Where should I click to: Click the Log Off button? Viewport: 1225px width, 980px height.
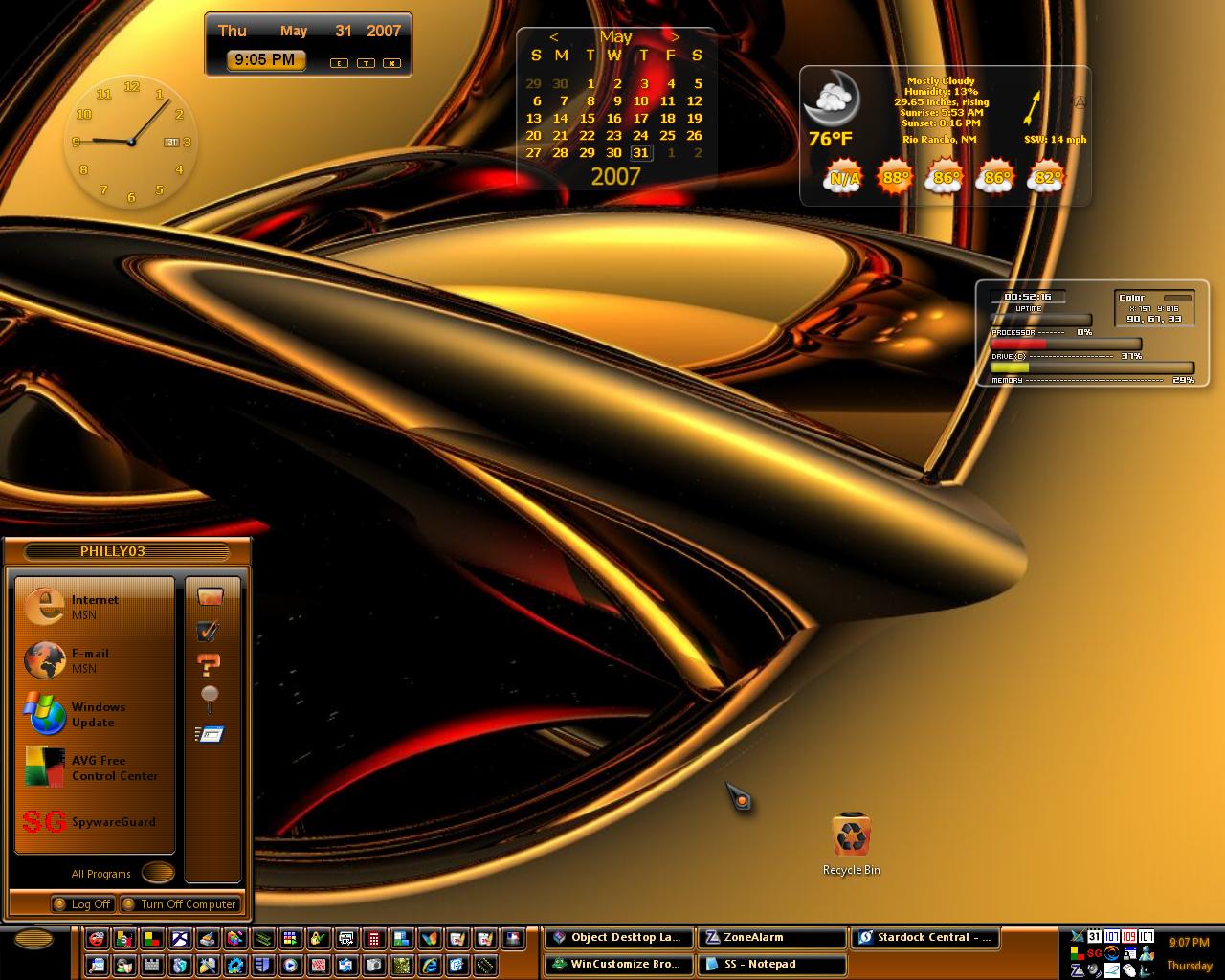tap(82, 904)
